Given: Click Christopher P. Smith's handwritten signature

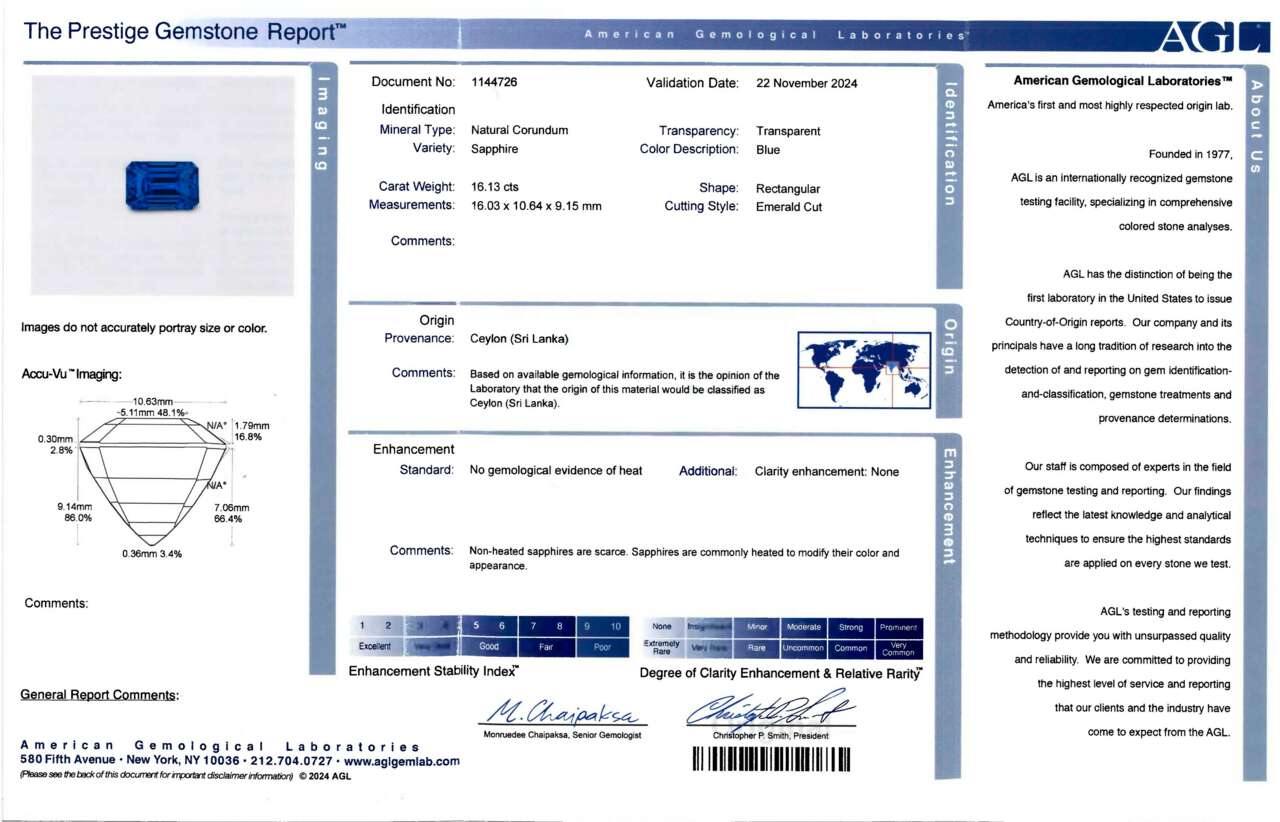Looking at the screenshot, I should (x=769, y=711).
